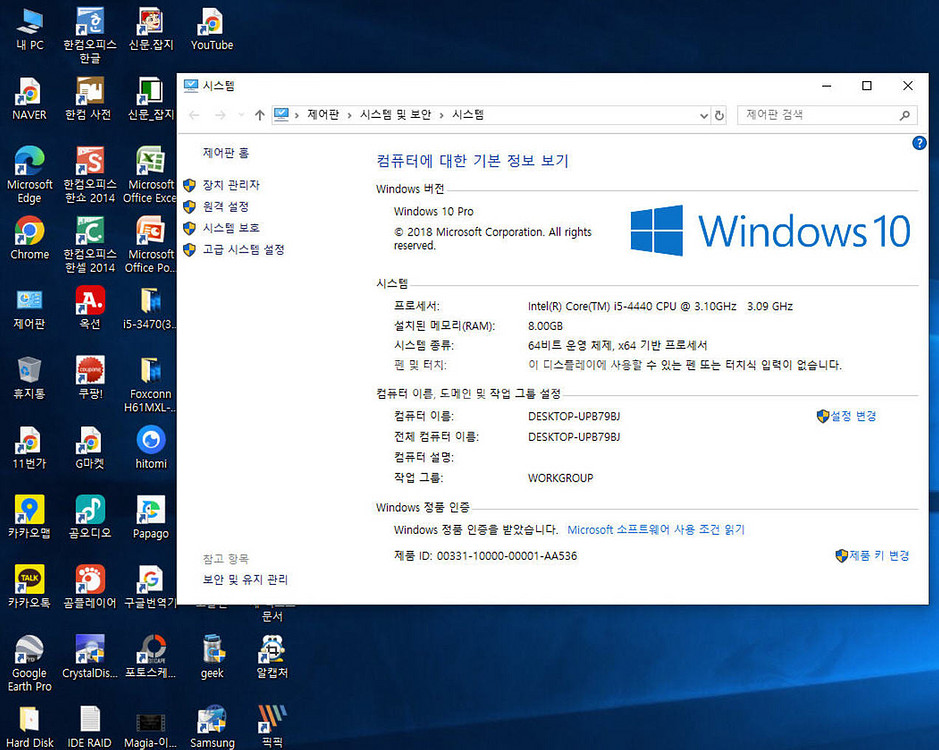Expand the chevron after 시스템 및 보안 breadcrumb
The image size is (939, 750).
[x=441, y=115]
